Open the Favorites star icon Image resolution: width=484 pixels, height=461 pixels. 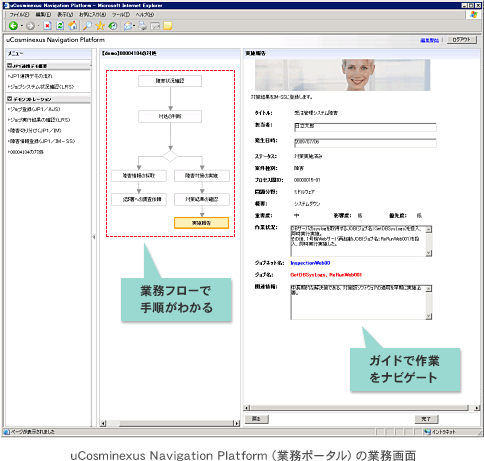100,26
